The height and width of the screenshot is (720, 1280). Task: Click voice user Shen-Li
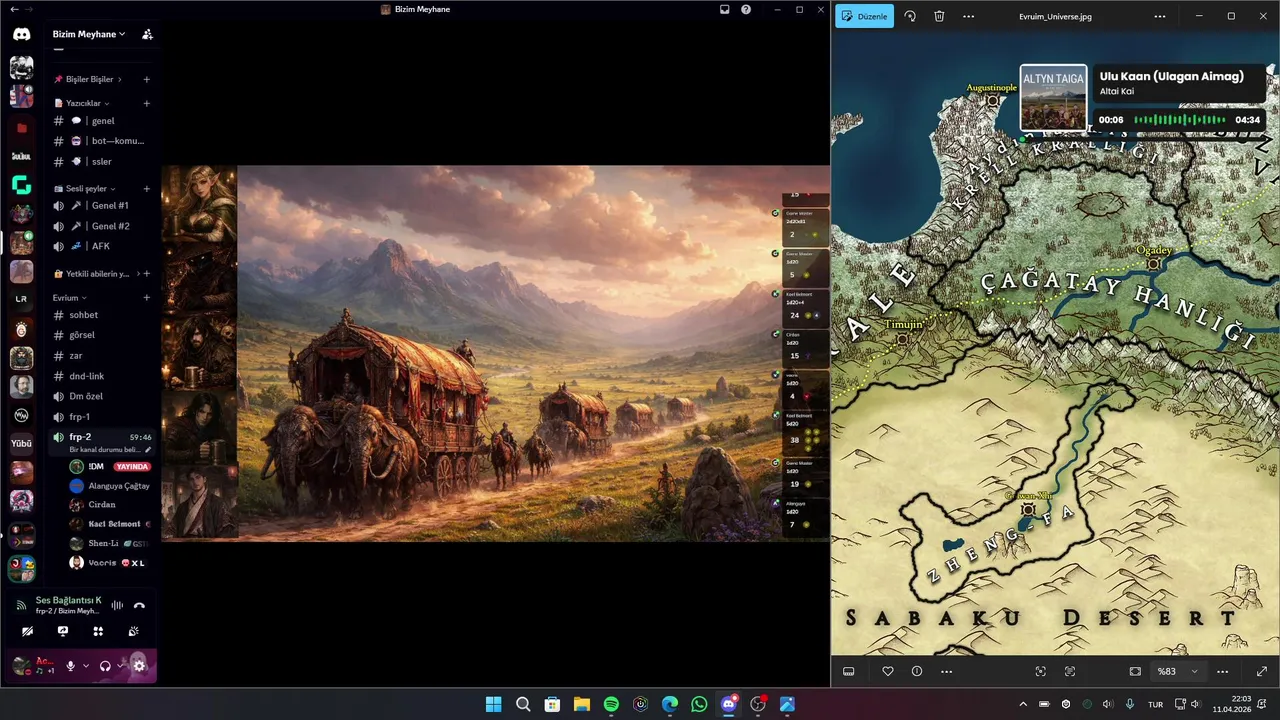point(110,543)
